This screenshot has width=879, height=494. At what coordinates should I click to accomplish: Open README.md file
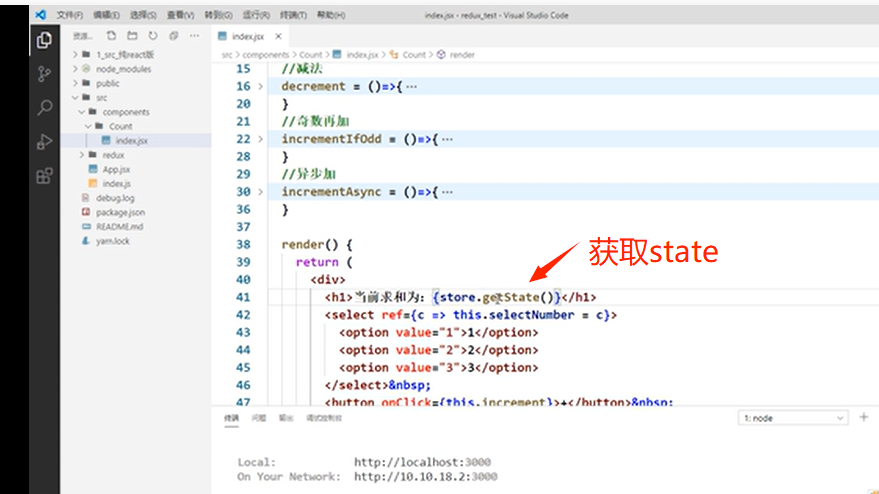(x=119, y=227)
